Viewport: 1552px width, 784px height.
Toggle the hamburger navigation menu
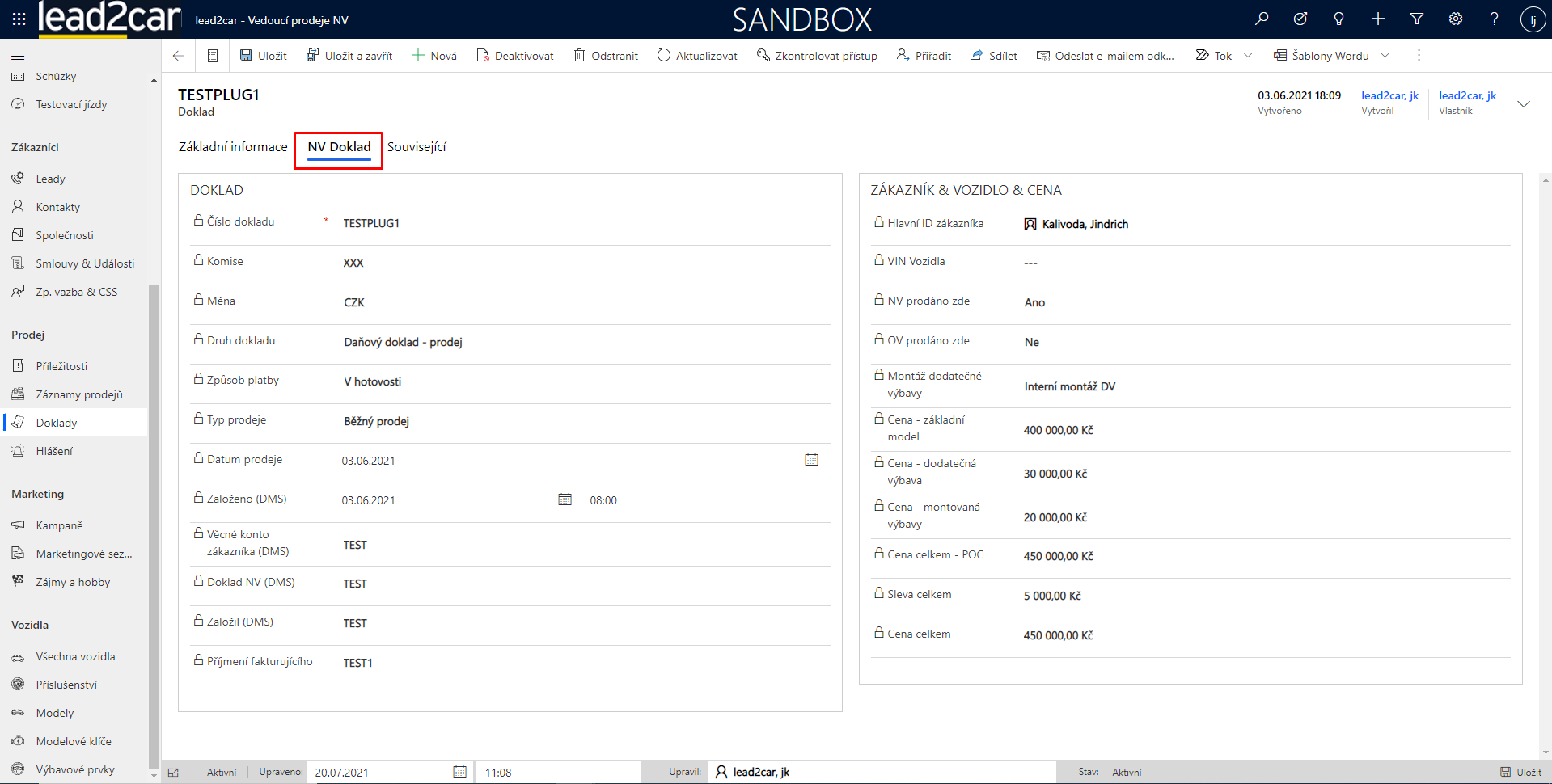click(18, 56)
